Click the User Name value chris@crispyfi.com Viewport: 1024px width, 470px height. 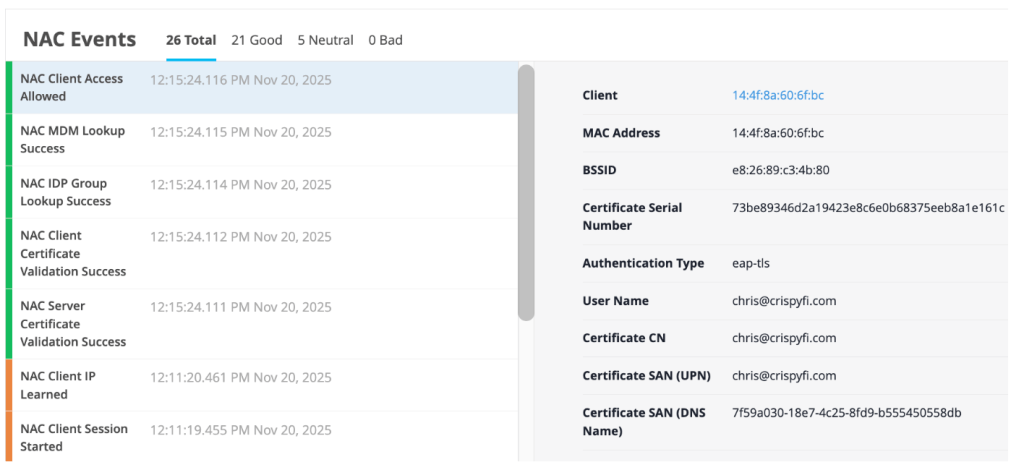784,301
